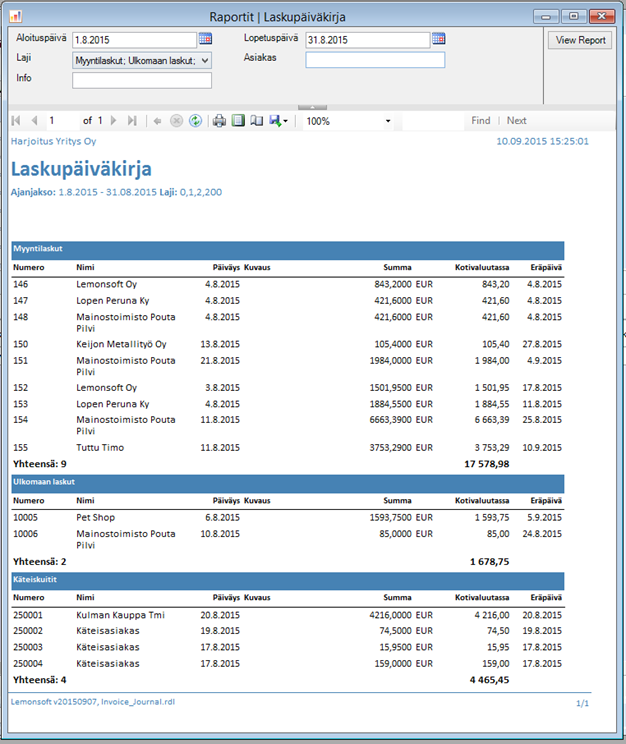Click the Käteiskuitit section header
Image resolution: width=626 pixels, height=744 pixels.
288,581
